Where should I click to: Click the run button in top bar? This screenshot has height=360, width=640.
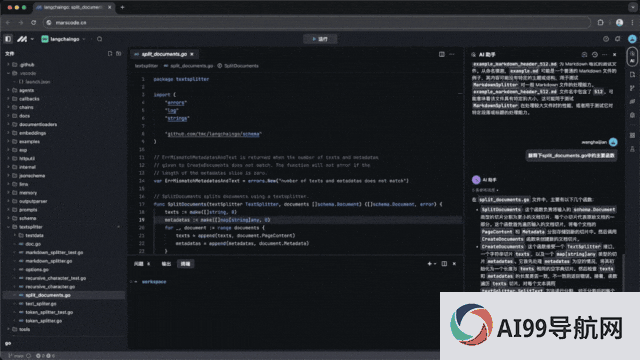pos(320,39)
